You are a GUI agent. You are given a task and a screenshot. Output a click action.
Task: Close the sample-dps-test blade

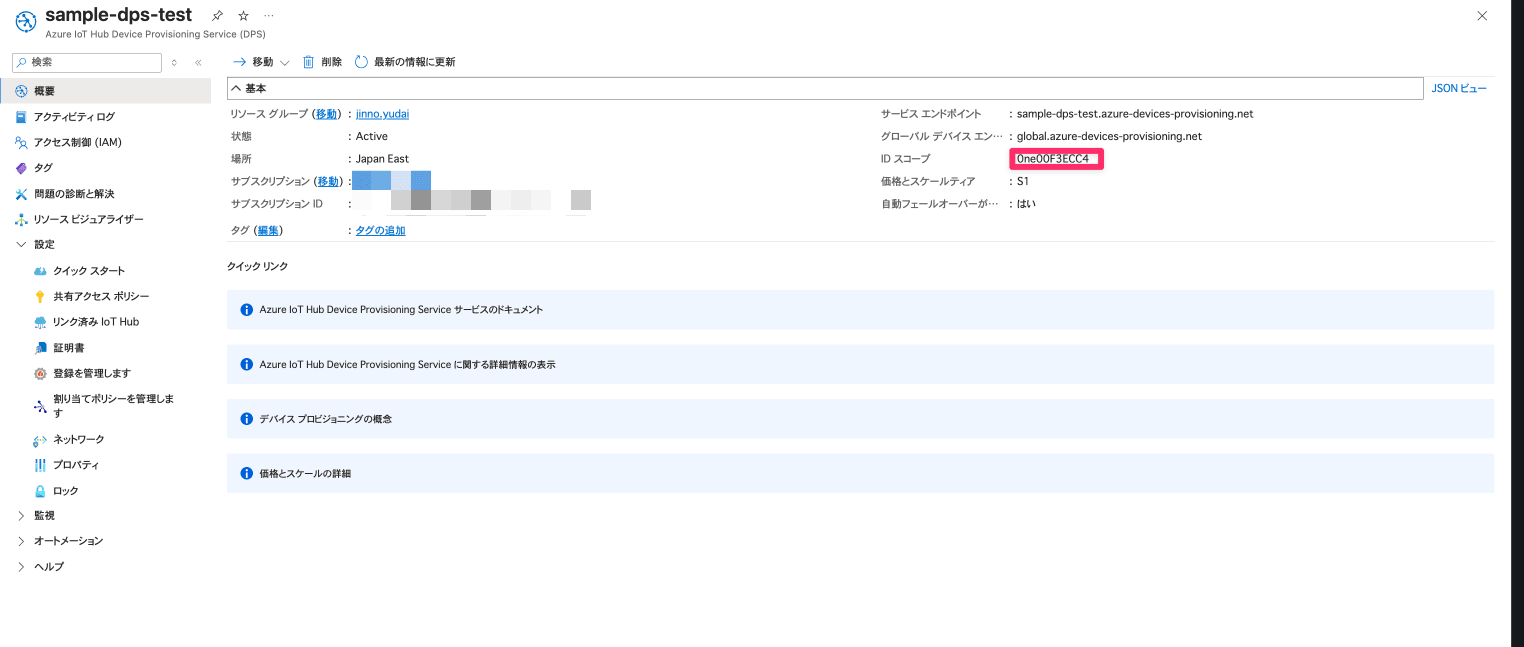1482,15
